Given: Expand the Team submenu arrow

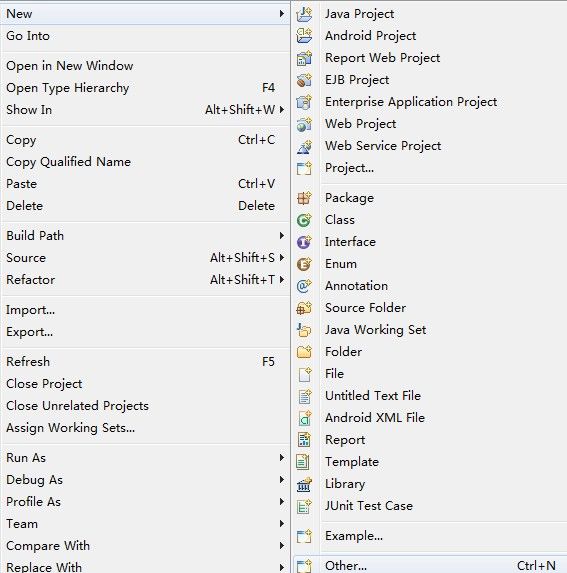Looking at the screenshot, I should 282,524.
